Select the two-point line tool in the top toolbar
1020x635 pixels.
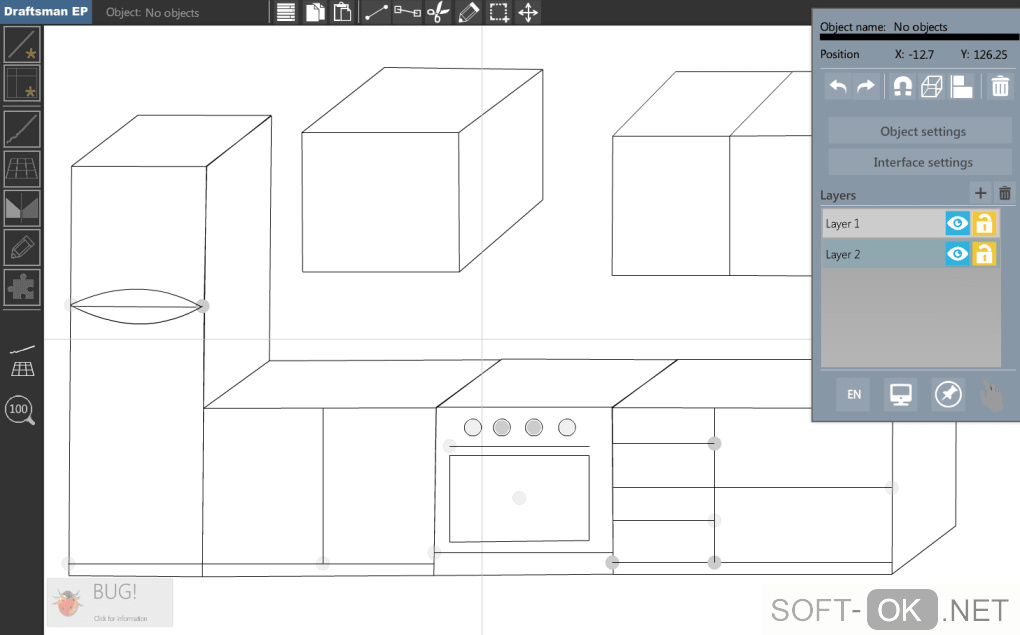[377, 12]
